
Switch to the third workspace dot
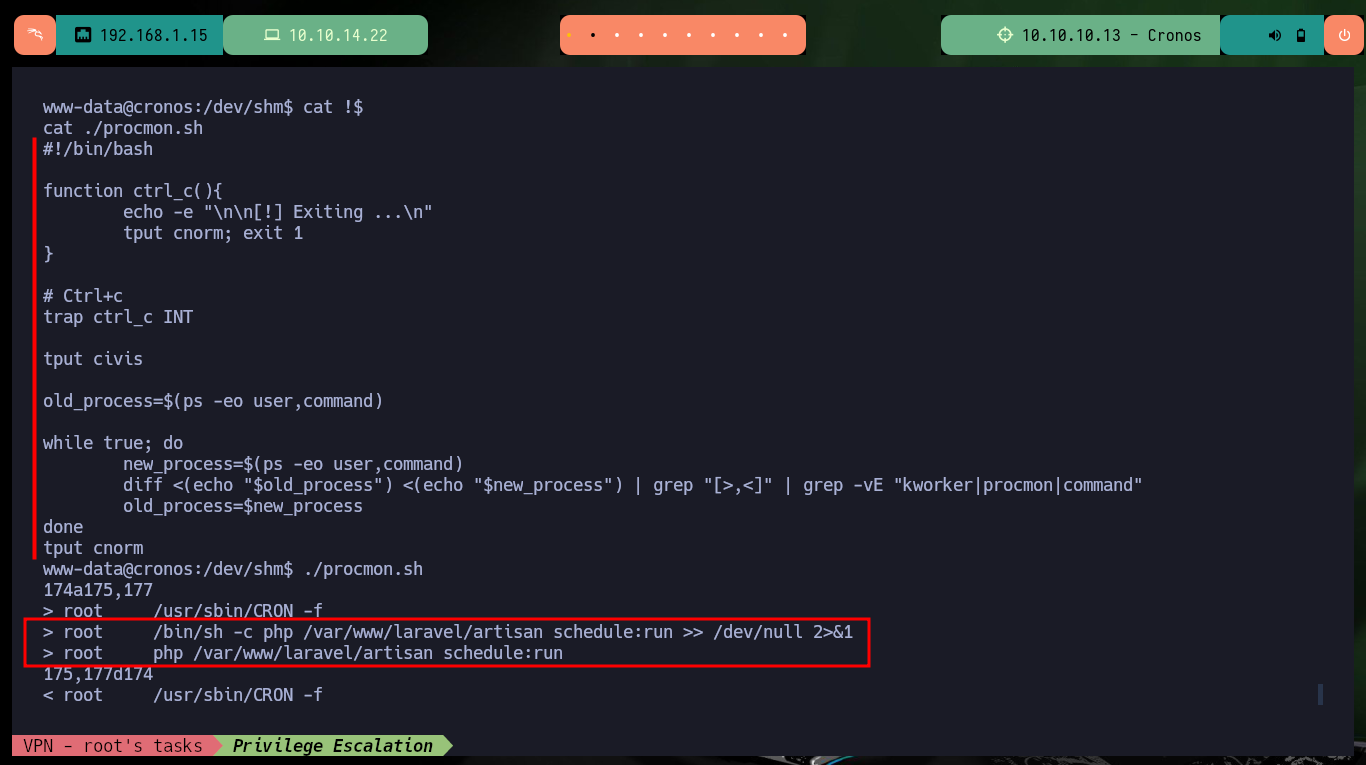[x=617, y=35]
